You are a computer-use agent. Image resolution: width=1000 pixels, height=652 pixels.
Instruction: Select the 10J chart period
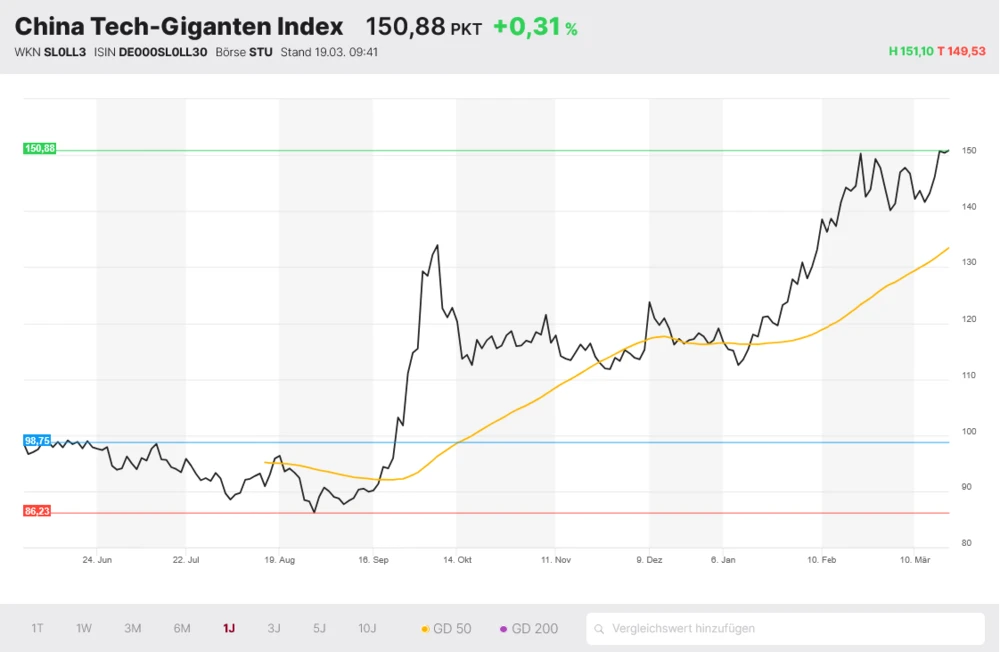pos(367,628)
